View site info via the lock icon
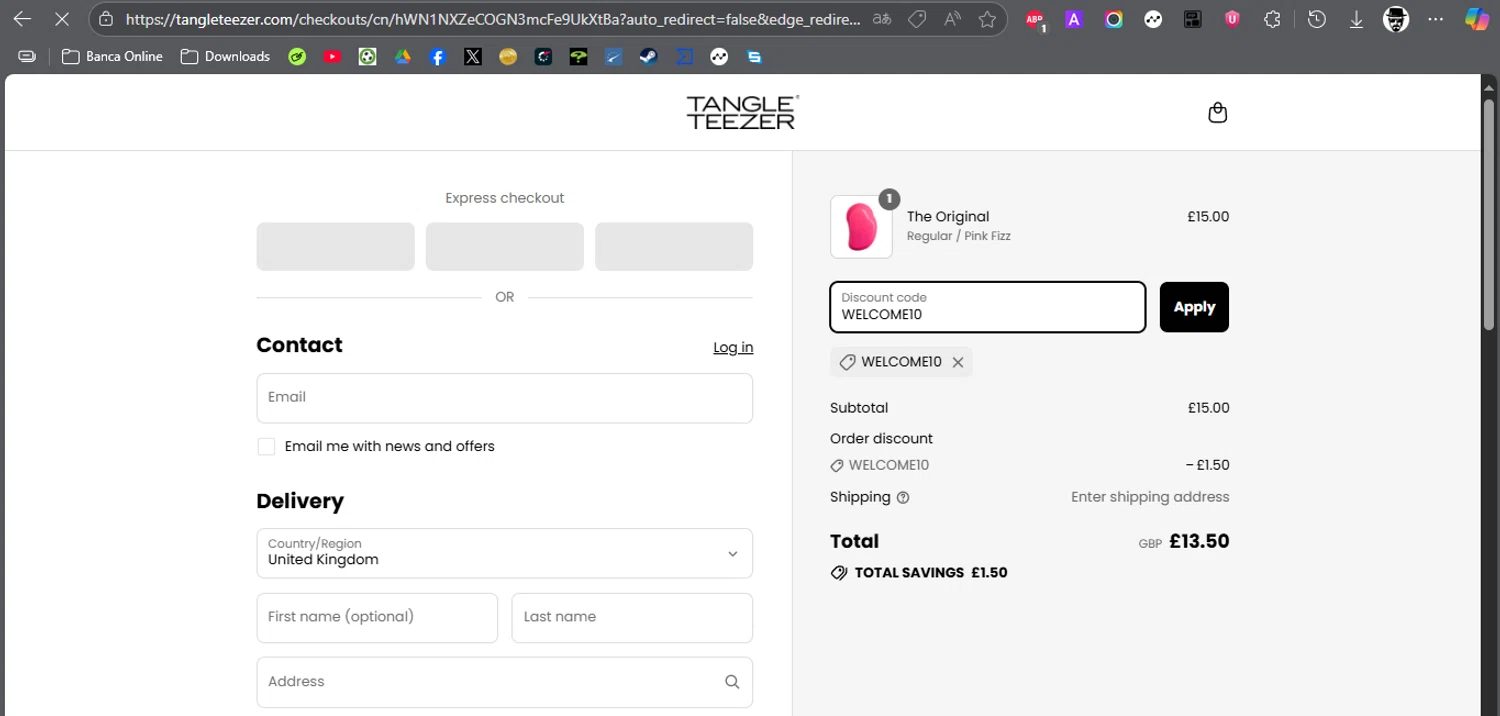Viewport: 1500px width, 716px height. (106, 19)
